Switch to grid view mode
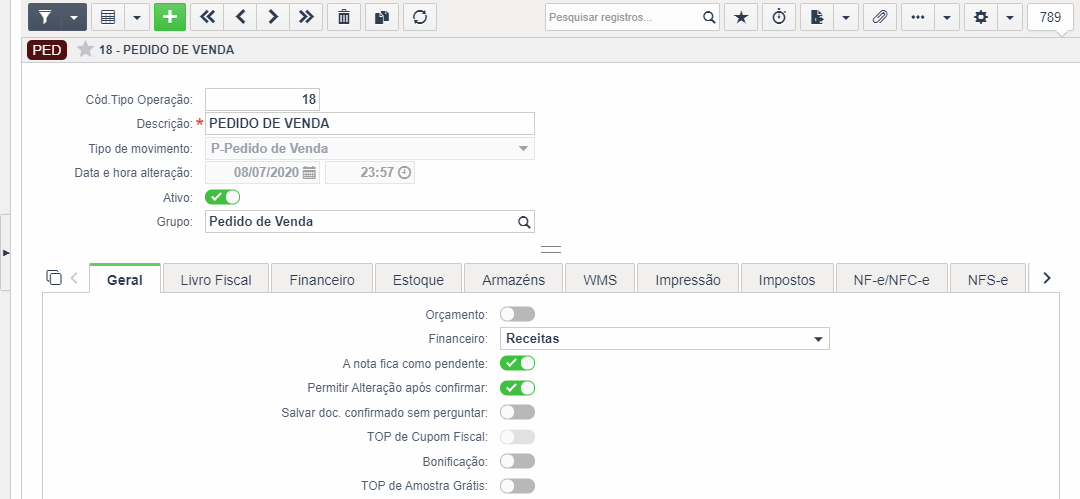The image size is (1080, 499). (107, 17)
